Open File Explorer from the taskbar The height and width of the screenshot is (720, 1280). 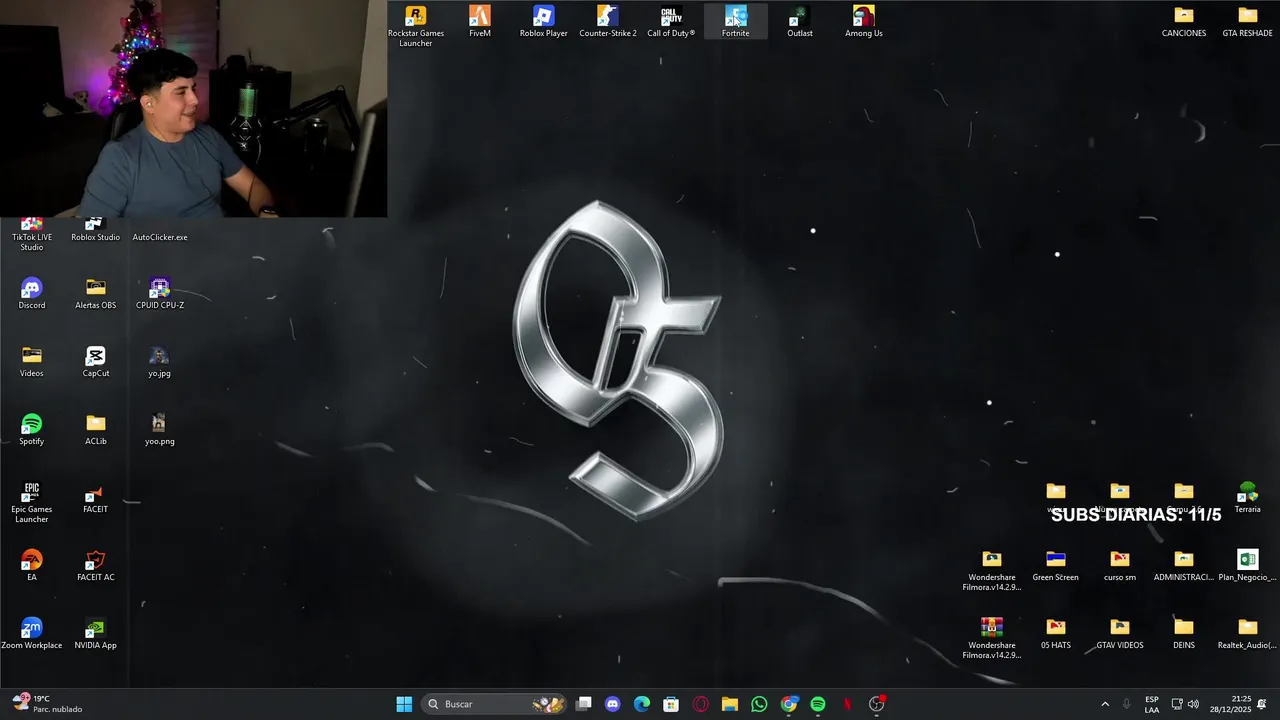click(730, 704)
